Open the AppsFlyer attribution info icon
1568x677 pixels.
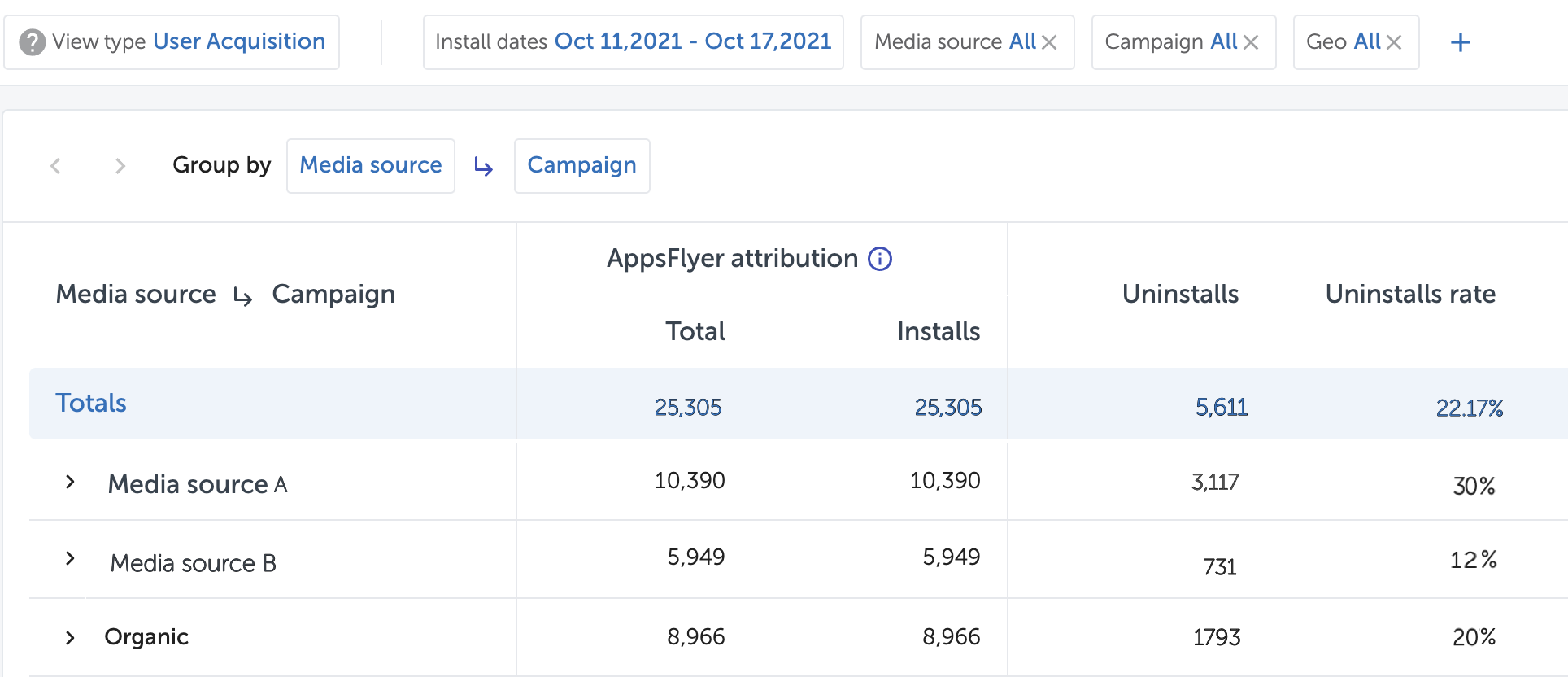click(880, 259)
